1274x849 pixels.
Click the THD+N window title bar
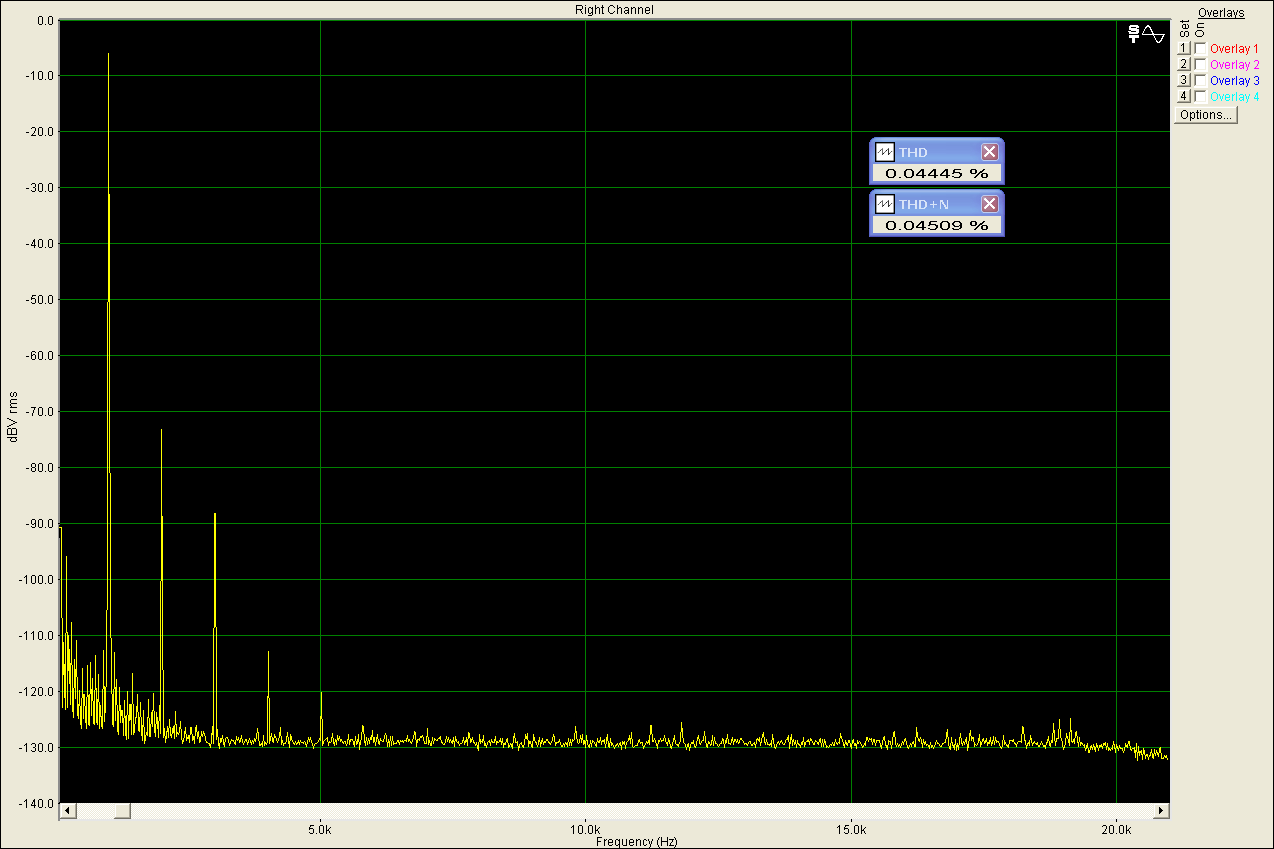click(937, 204)
